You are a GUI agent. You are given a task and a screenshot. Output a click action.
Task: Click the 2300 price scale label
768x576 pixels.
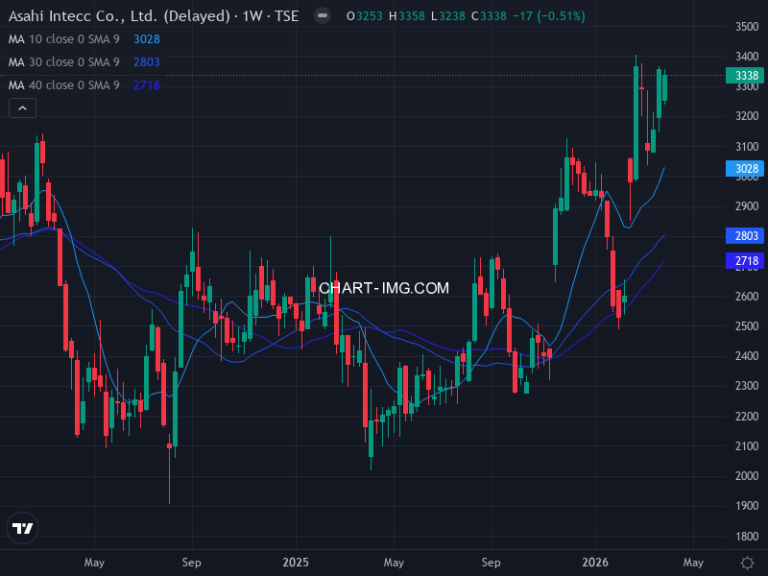746,386
